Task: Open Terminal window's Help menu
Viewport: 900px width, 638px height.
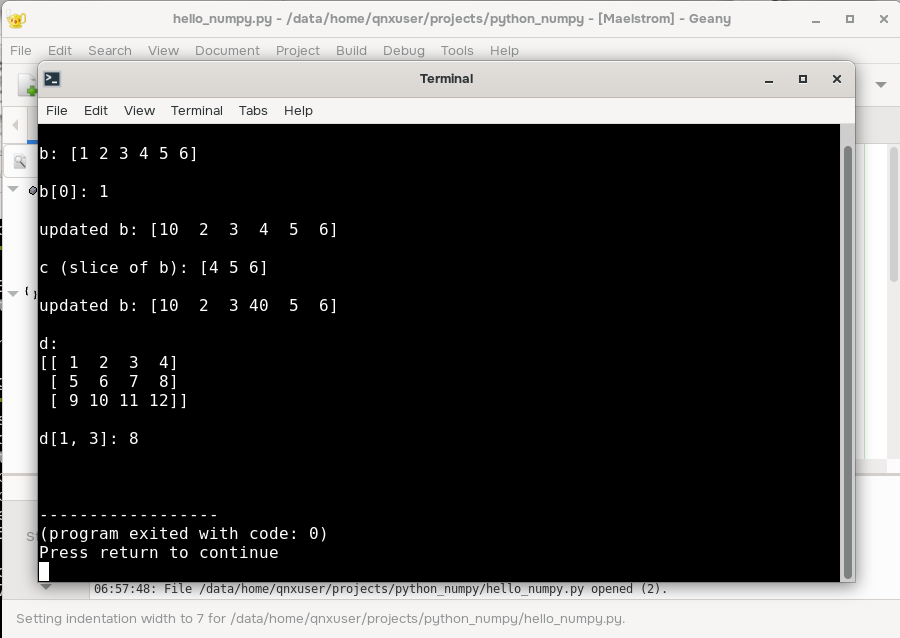Action: tap(298, 111)
